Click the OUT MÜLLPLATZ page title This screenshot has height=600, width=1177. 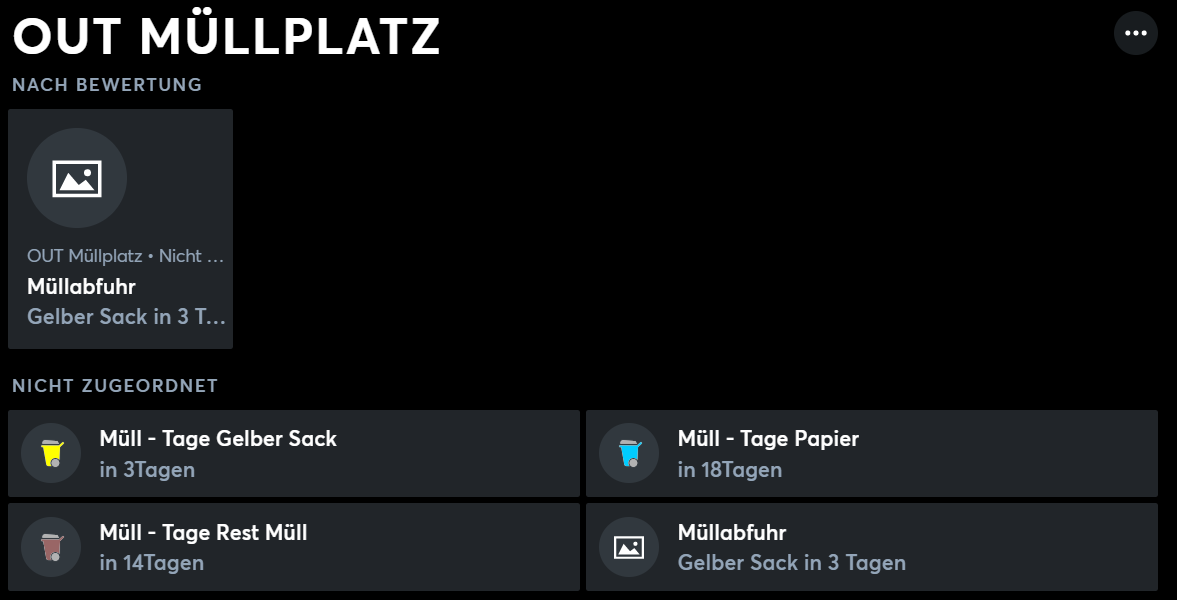(227, 36)
